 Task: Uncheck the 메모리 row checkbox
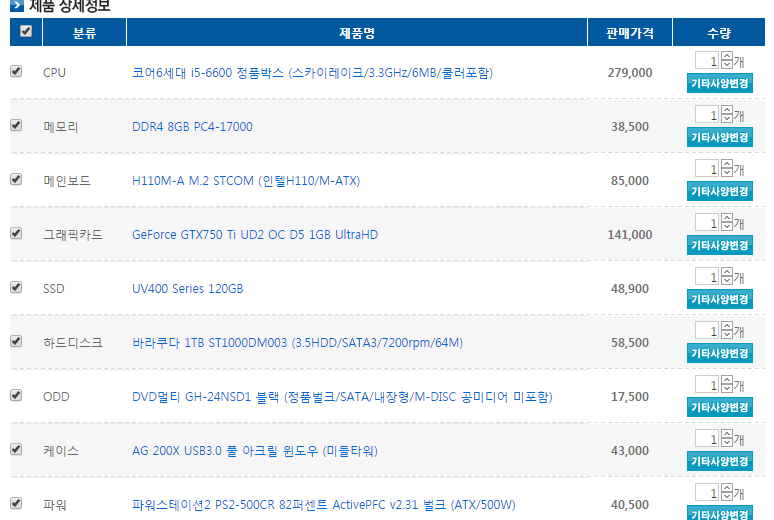(16, 125)
